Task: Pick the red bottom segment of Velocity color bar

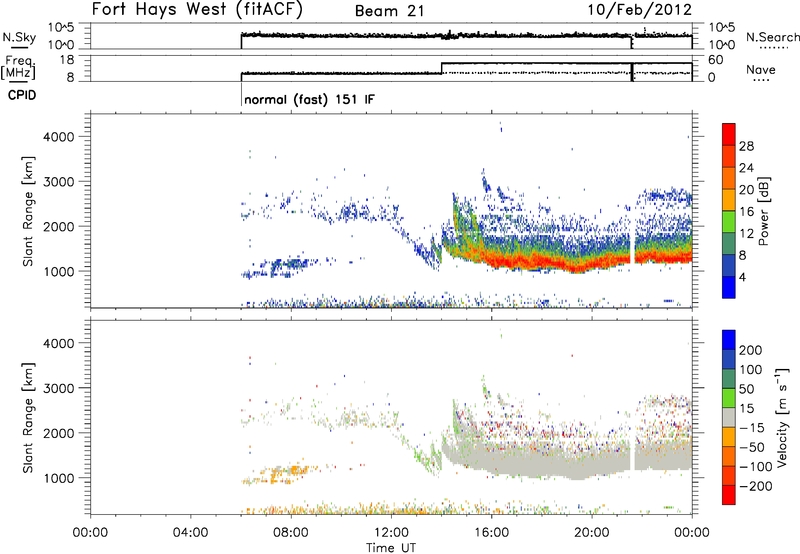Action: (x=729, y=495)
